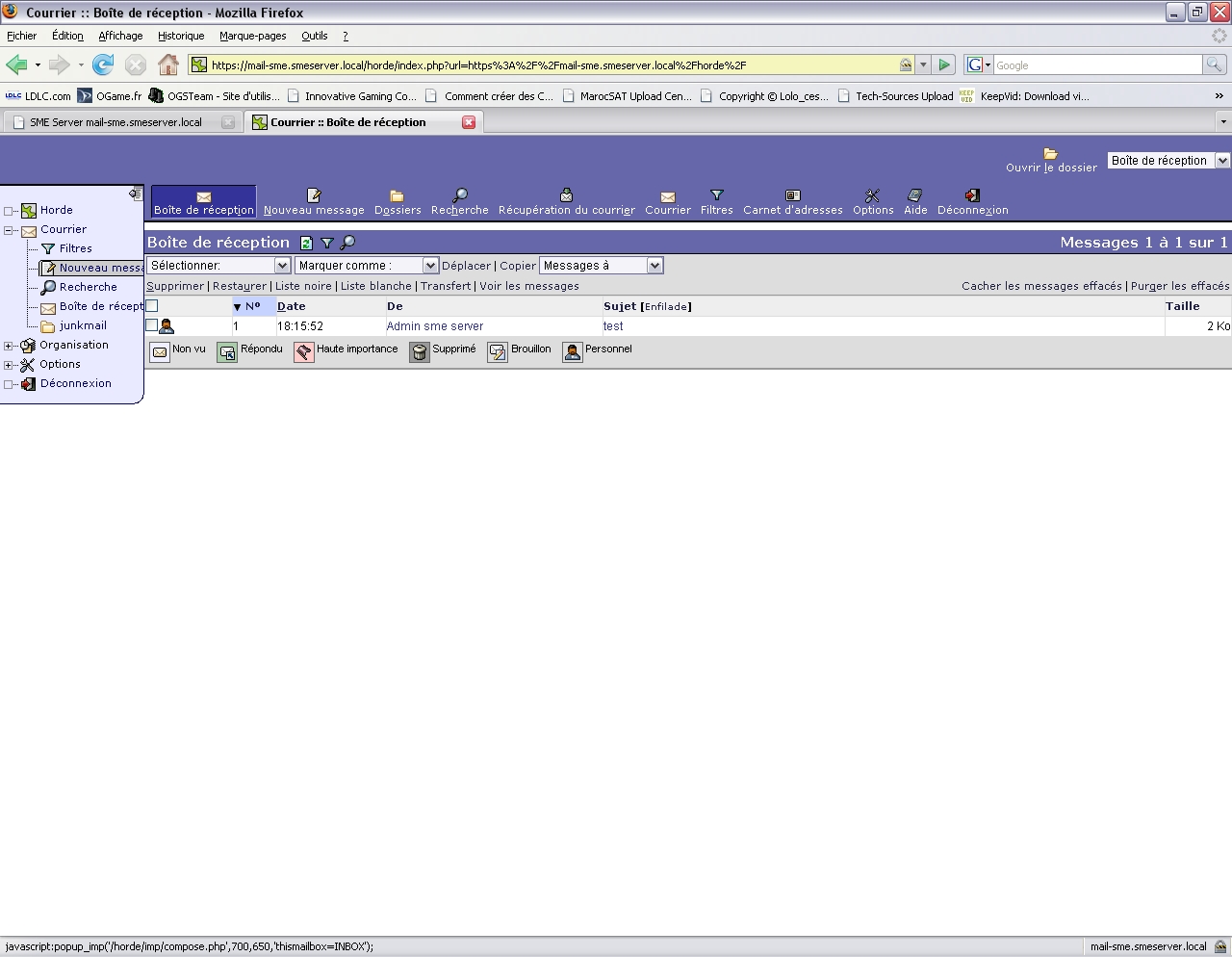Click the Enfilade thread link

tap(666, 307)
